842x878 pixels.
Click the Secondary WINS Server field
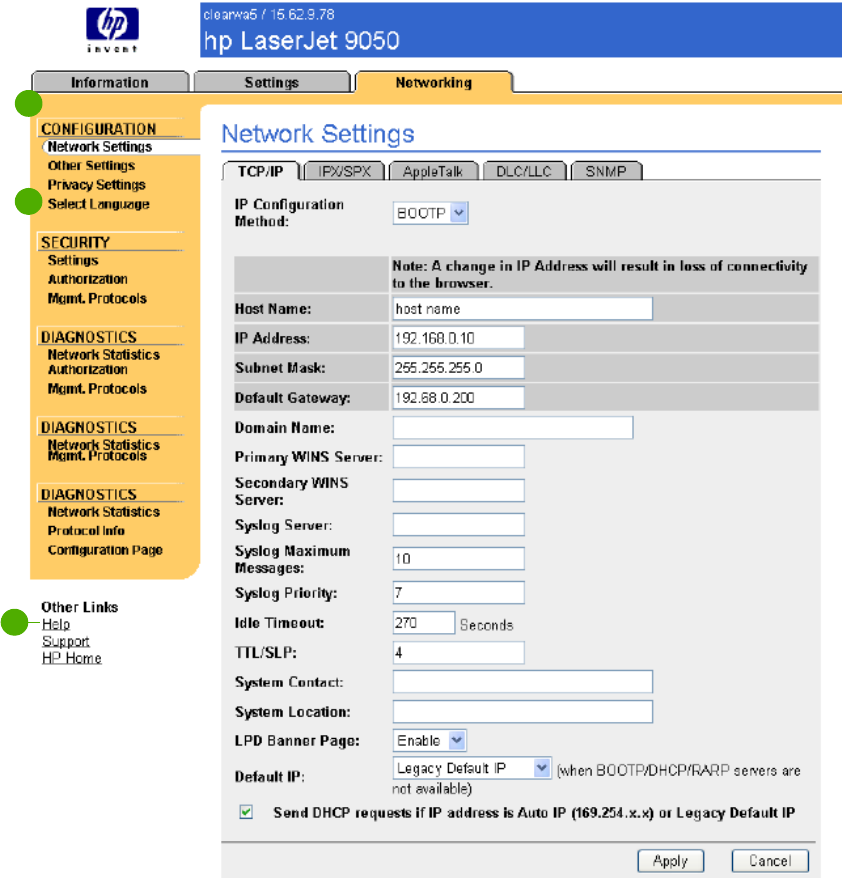coord(459,491)
